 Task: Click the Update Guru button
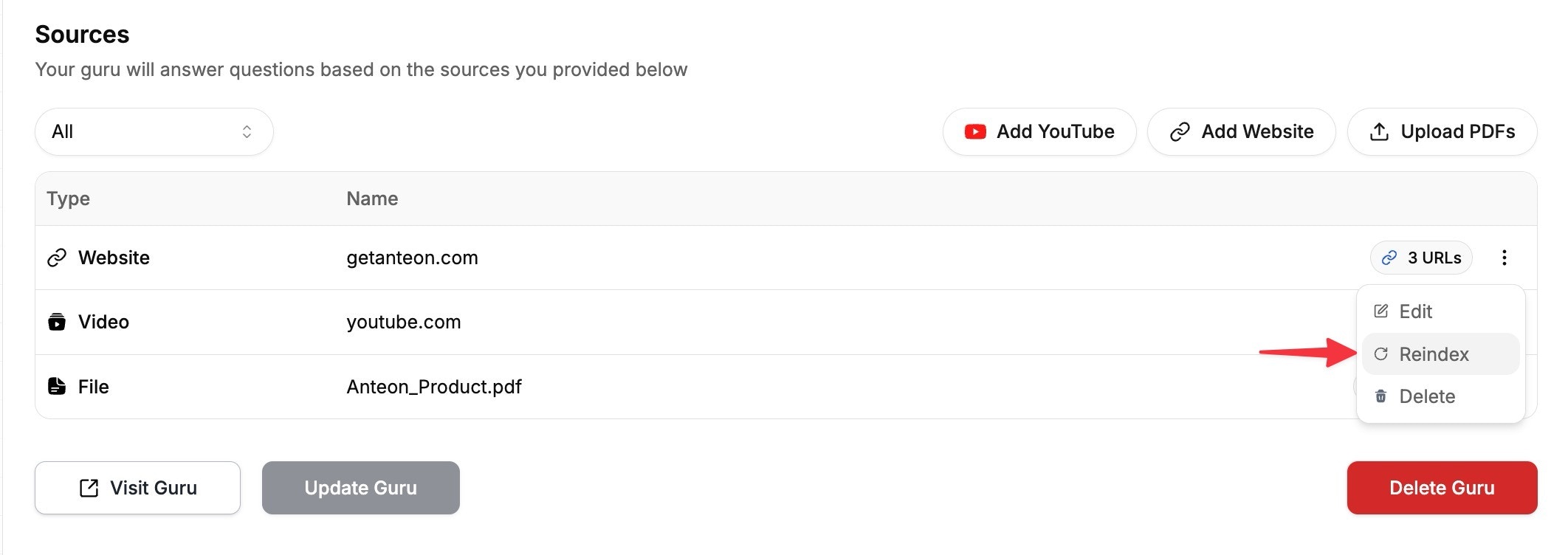pos(361,488)
